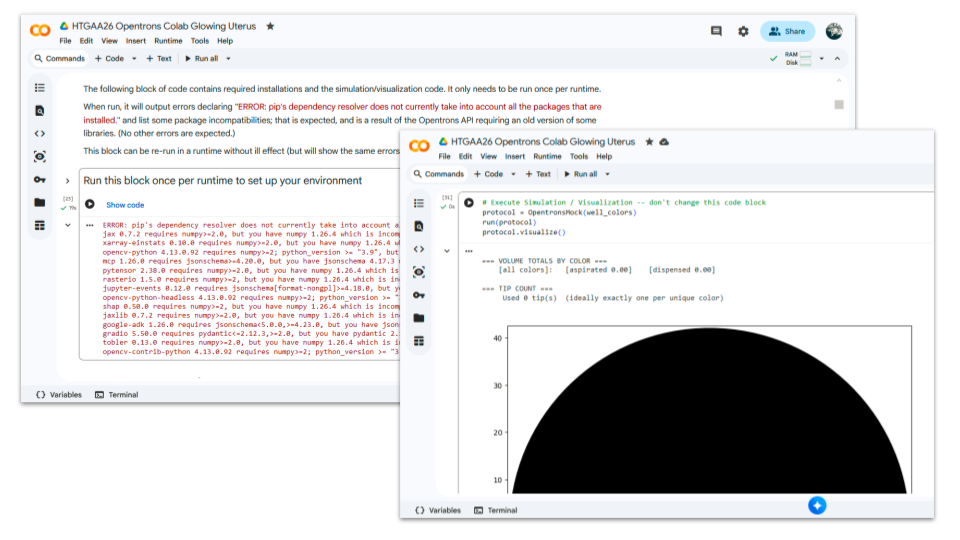Open files folder in back window sidebar

(40, 203)
